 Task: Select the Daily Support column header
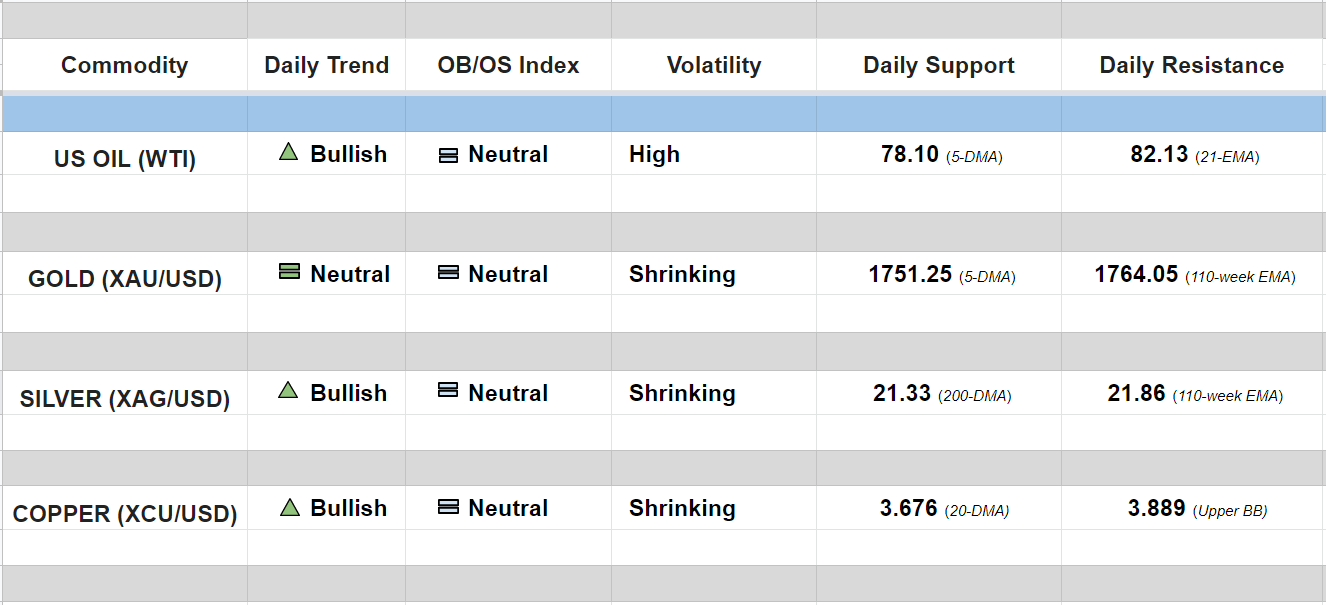coord(939,66)
